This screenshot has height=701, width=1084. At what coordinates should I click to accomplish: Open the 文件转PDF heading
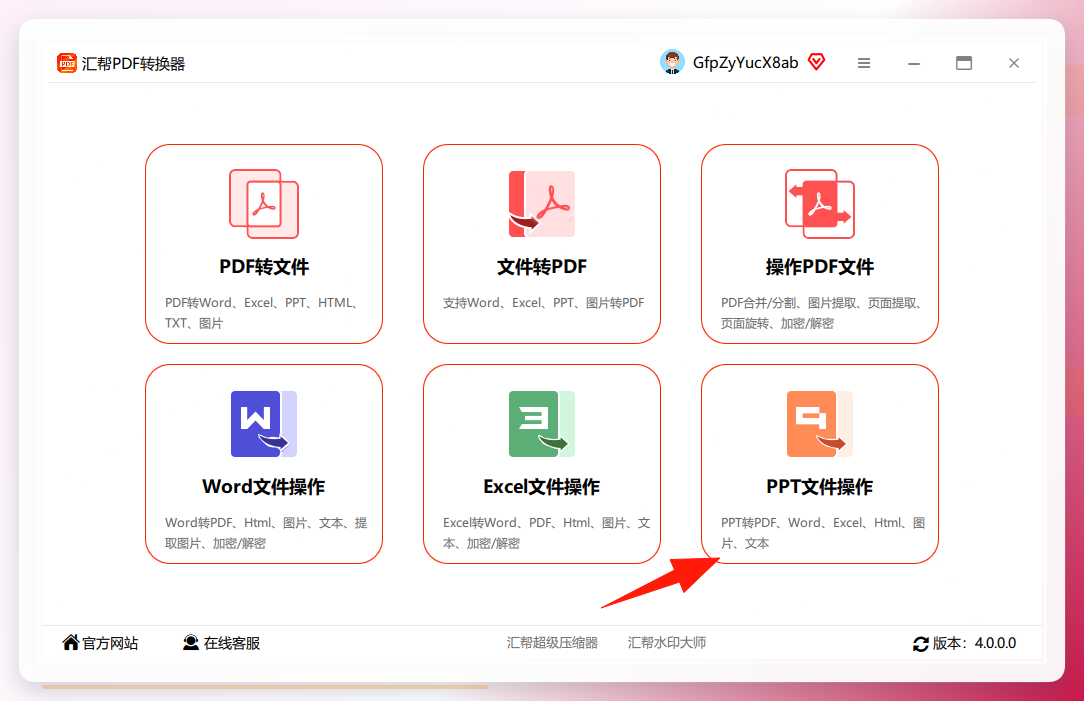point(542,267)
